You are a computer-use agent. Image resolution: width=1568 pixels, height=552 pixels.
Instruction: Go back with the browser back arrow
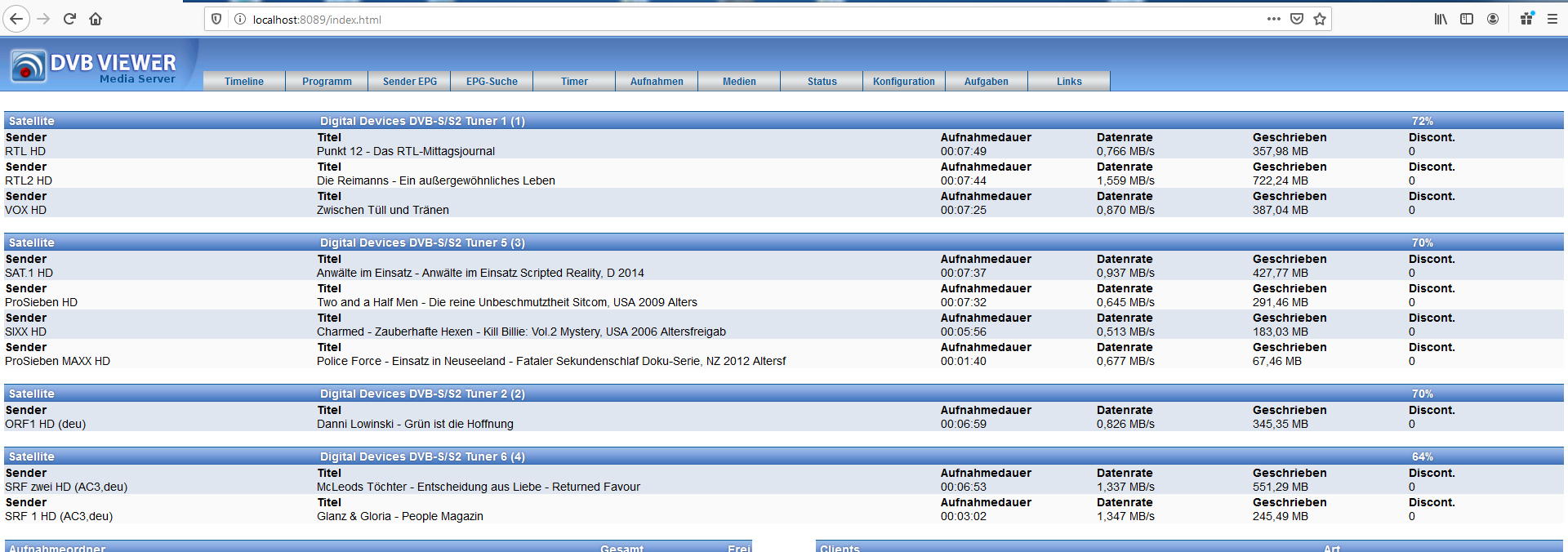(16, 19)
